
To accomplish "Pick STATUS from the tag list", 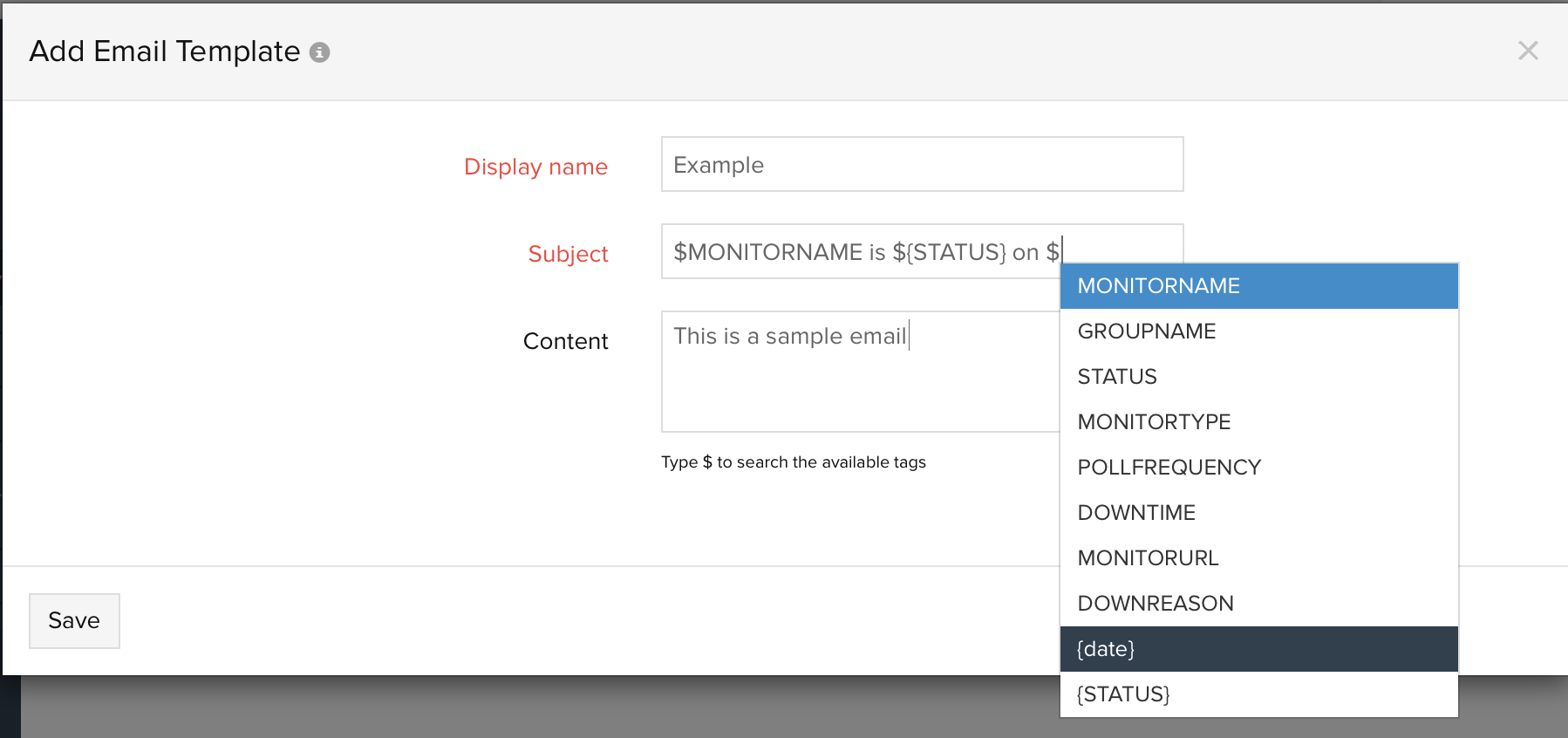I will click(x=1258, y=377).
